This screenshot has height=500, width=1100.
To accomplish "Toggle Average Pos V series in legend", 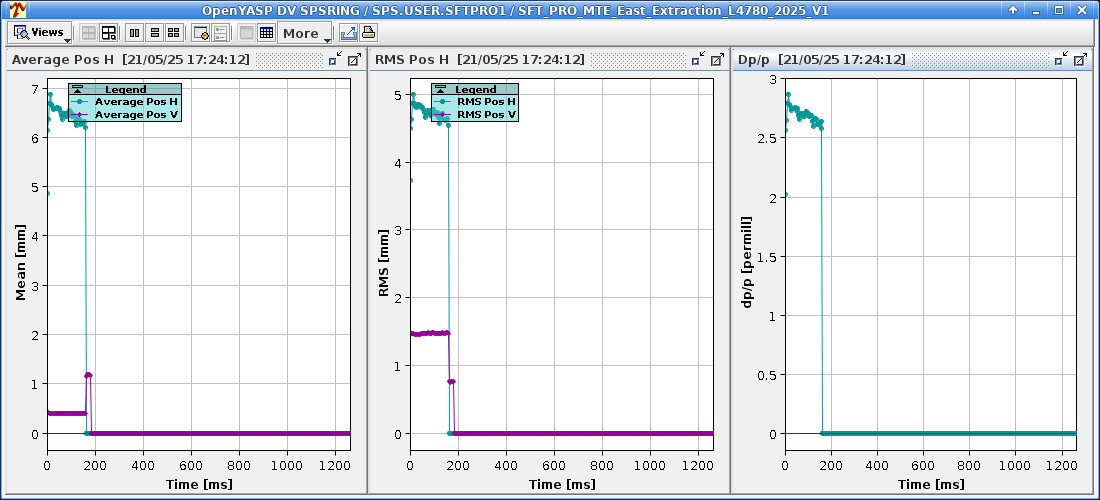I will click(x=136, y=115).
